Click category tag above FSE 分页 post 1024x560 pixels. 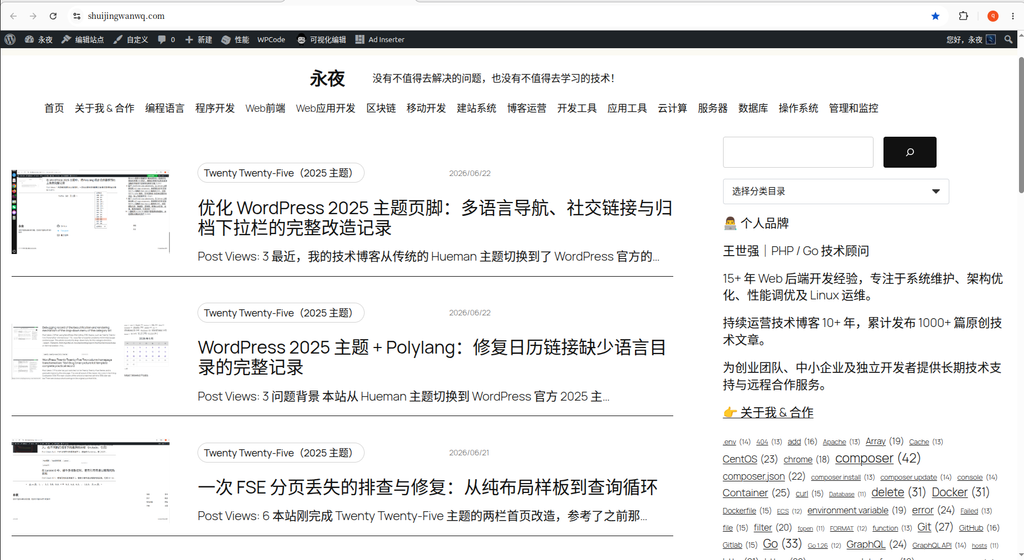click(x=281, y=452)
